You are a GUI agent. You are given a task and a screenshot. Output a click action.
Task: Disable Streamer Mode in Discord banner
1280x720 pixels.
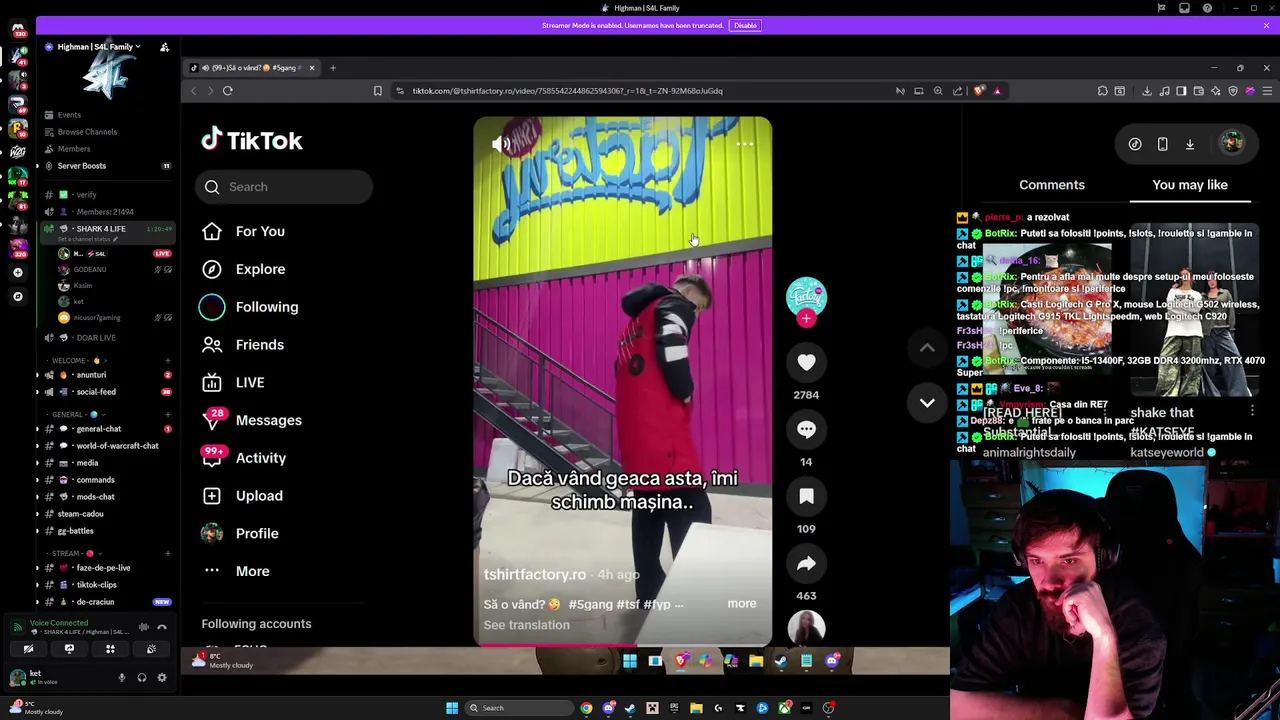(x=745, y=25)
